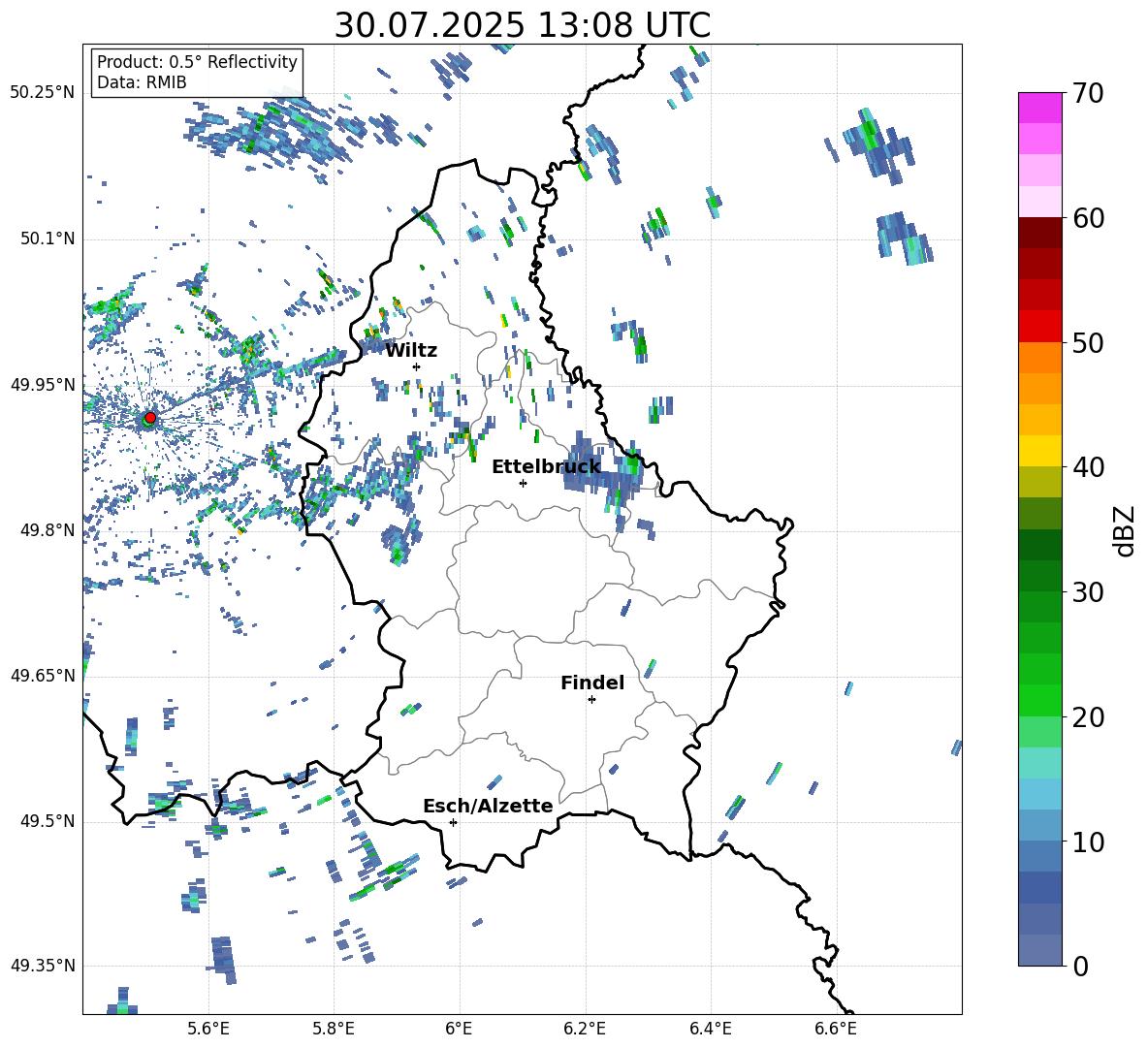The width and height of the screenshot is (1148, 1048).
Task: Click the 50.25°N latitude label
Action: tap(43, 93)
